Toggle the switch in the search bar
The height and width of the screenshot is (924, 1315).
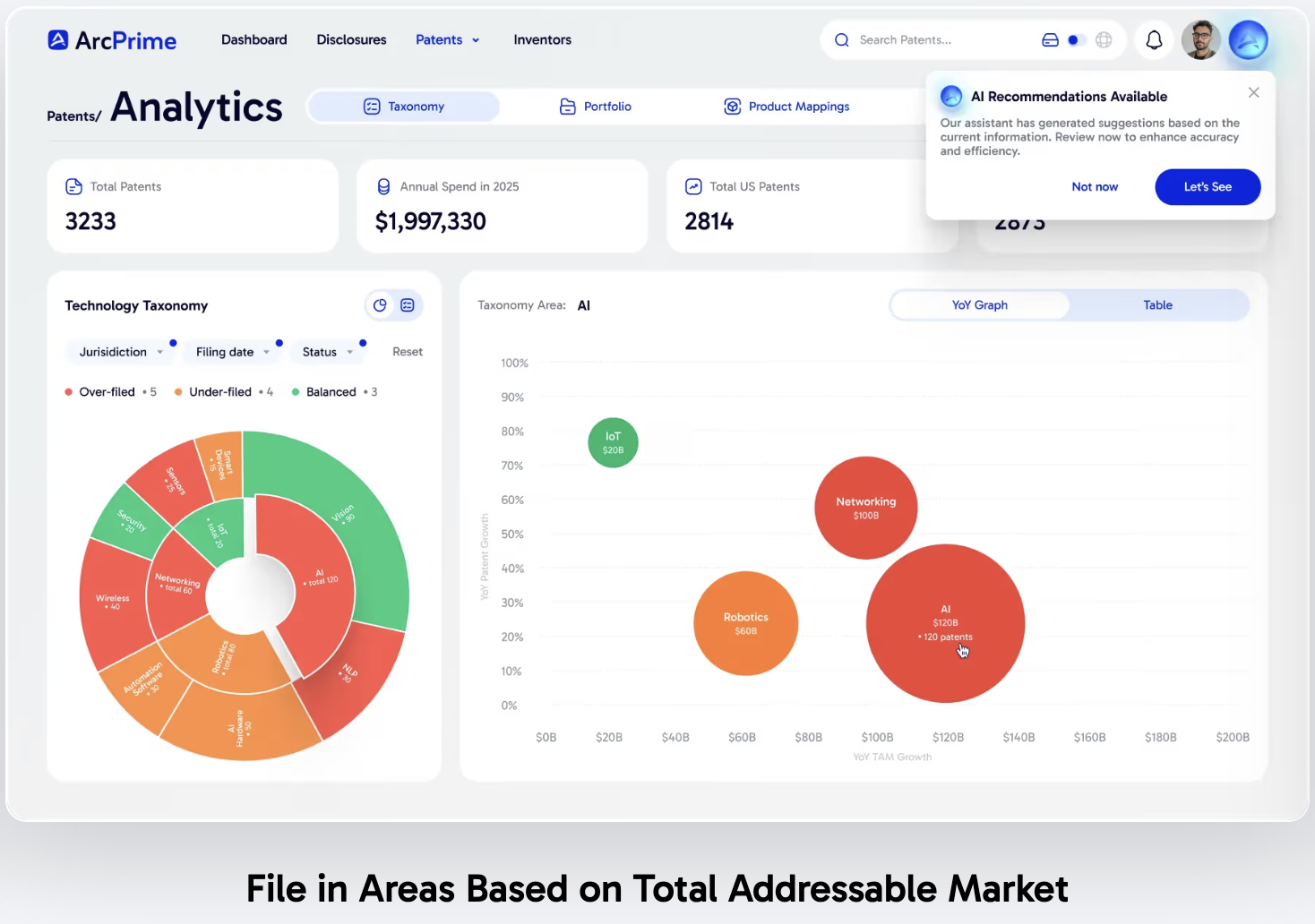point(1077,40)
